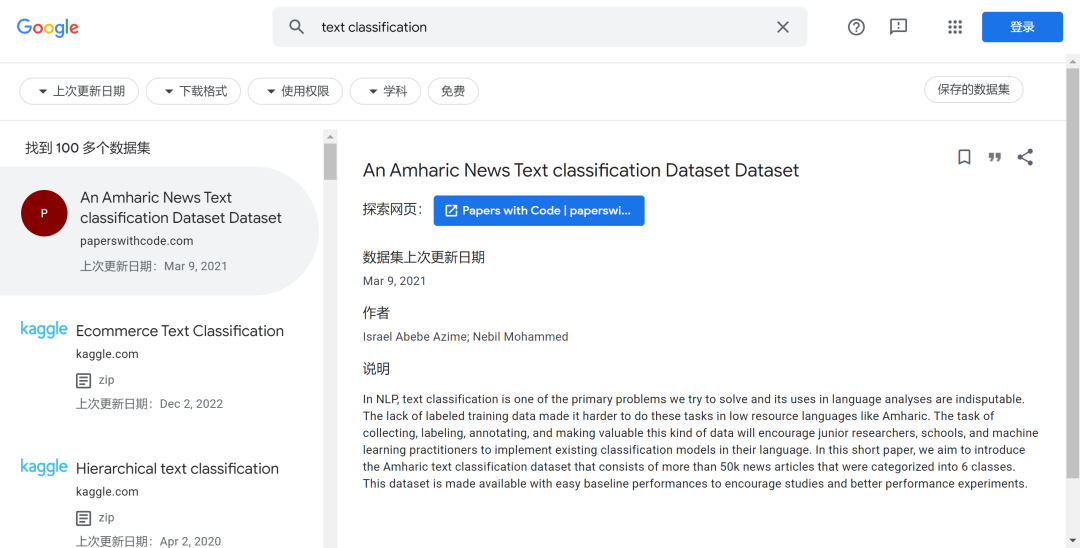Click the results list scrollbar thumb
The height and width of the screenshot is (548, 1080).
(x=330, y=161)
